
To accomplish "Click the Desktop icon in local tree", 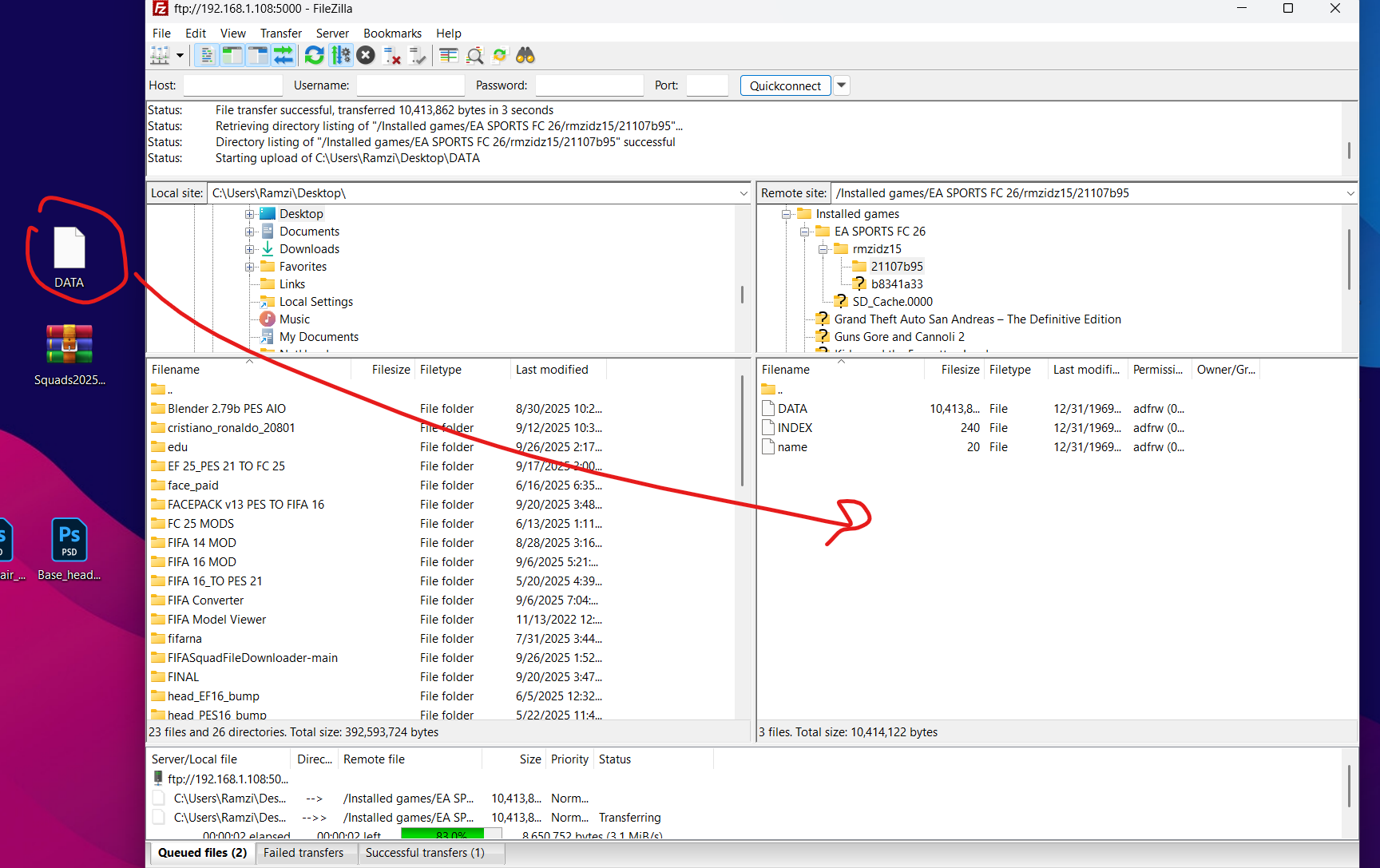I will (x=268, y=214).
